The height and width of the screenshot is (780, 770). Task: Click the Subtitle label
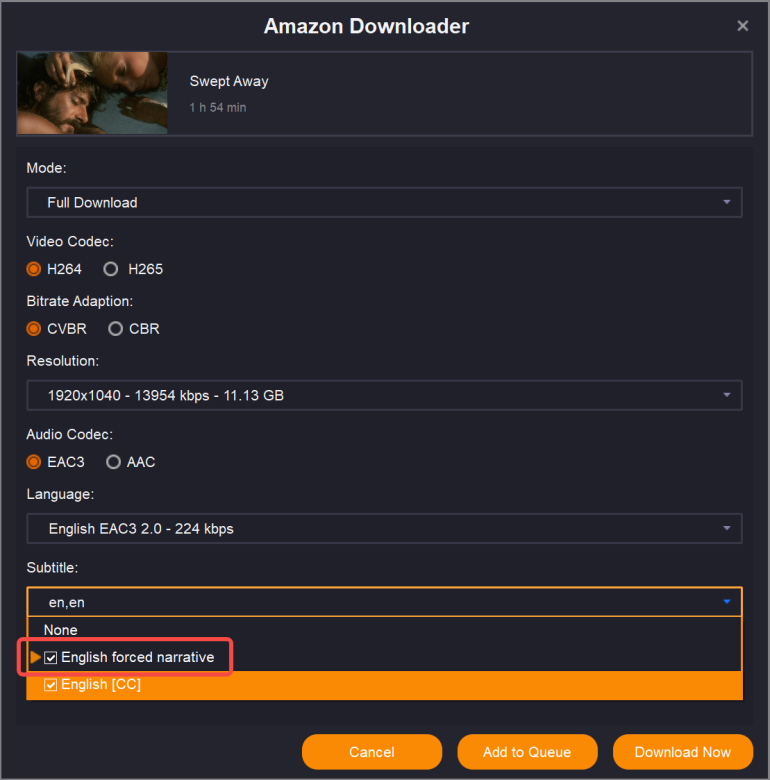pyautogui.click(x=52, y=568)
